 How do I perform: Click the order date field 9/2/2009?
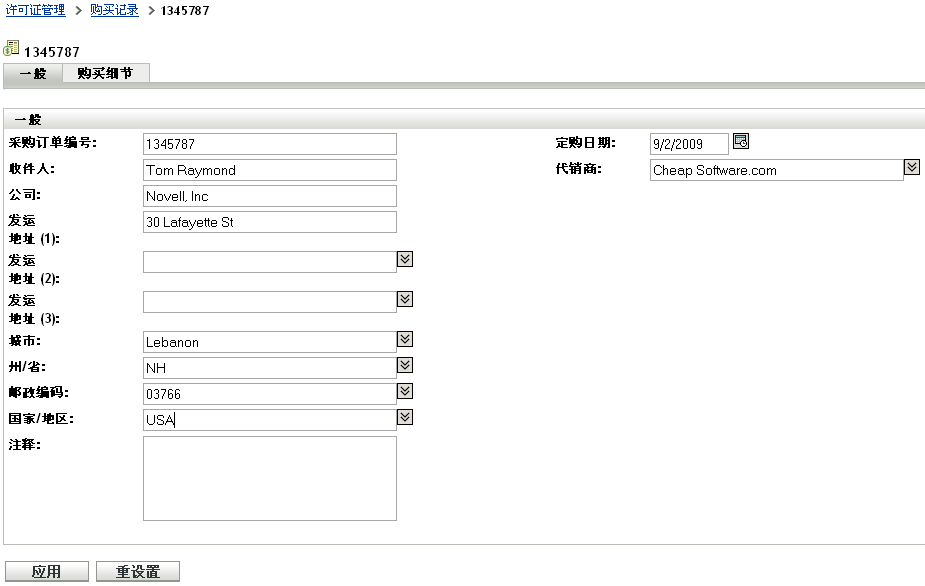click(689, 144)
